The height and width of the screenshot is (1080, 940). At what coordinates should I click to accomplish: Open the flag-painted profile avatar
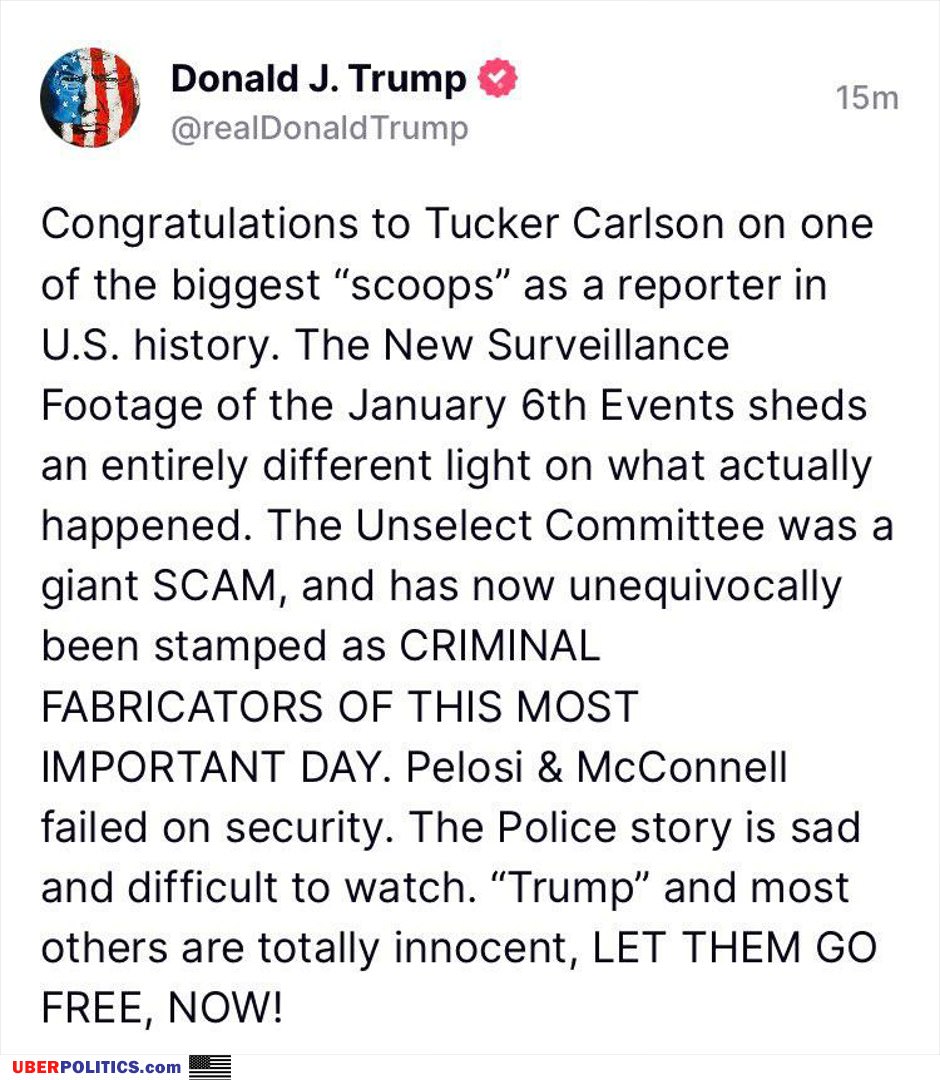pos(90,97)
